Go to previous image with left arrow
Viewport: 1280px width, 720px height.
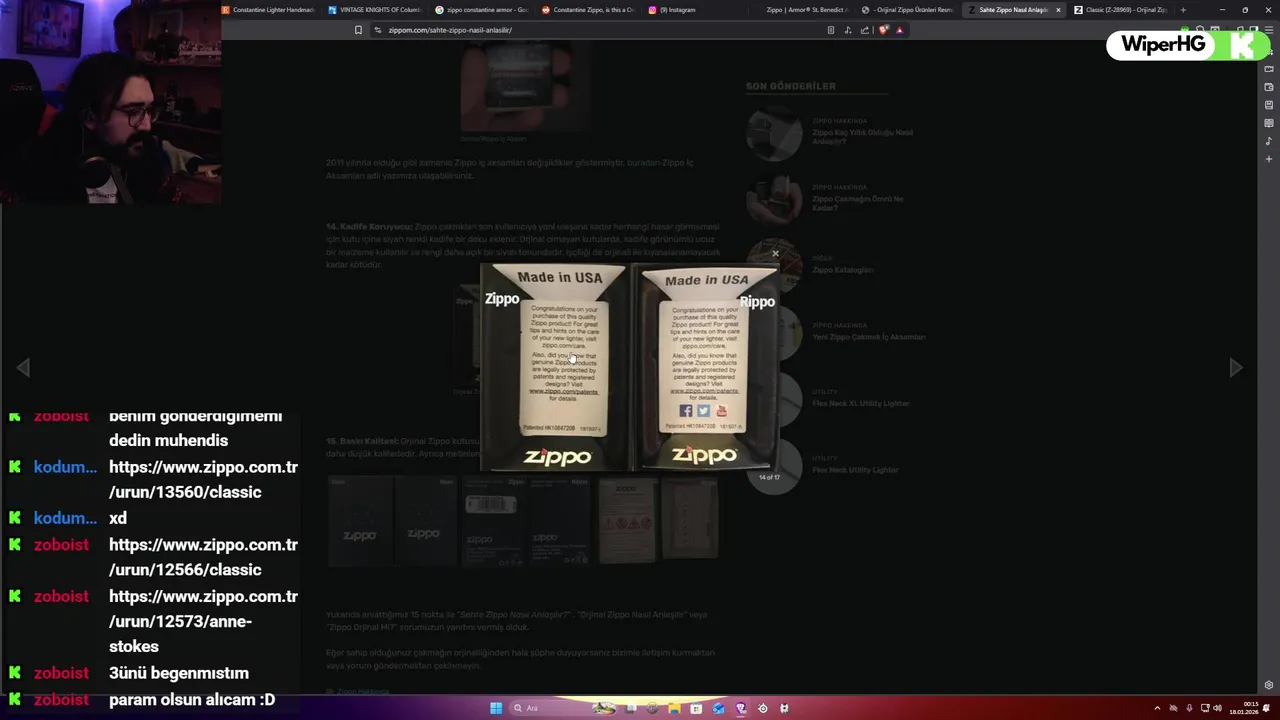pos(23,367)
